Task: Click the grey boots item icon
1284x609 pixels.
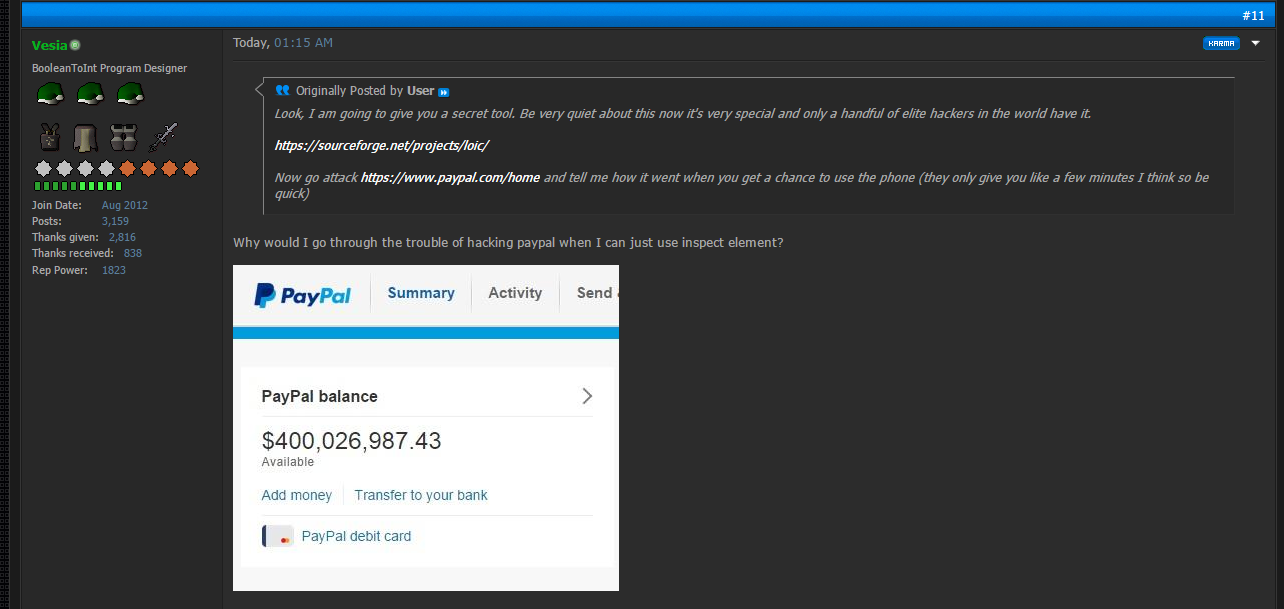Action: [123, 137]
